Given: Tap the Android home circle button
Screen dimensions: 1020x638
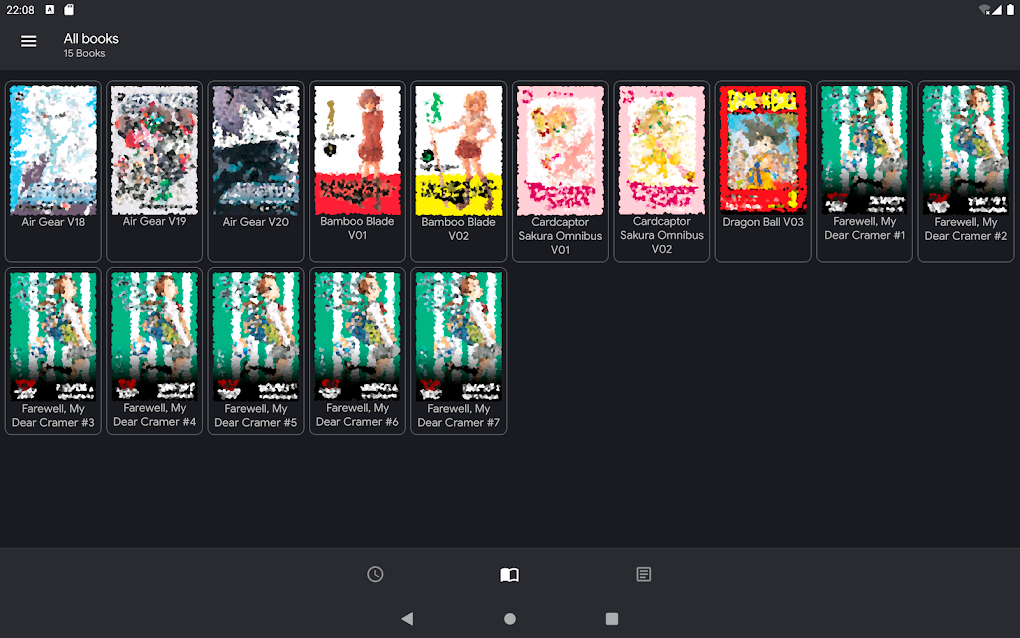Looking at the screenshot, I should tap(509, 618).
